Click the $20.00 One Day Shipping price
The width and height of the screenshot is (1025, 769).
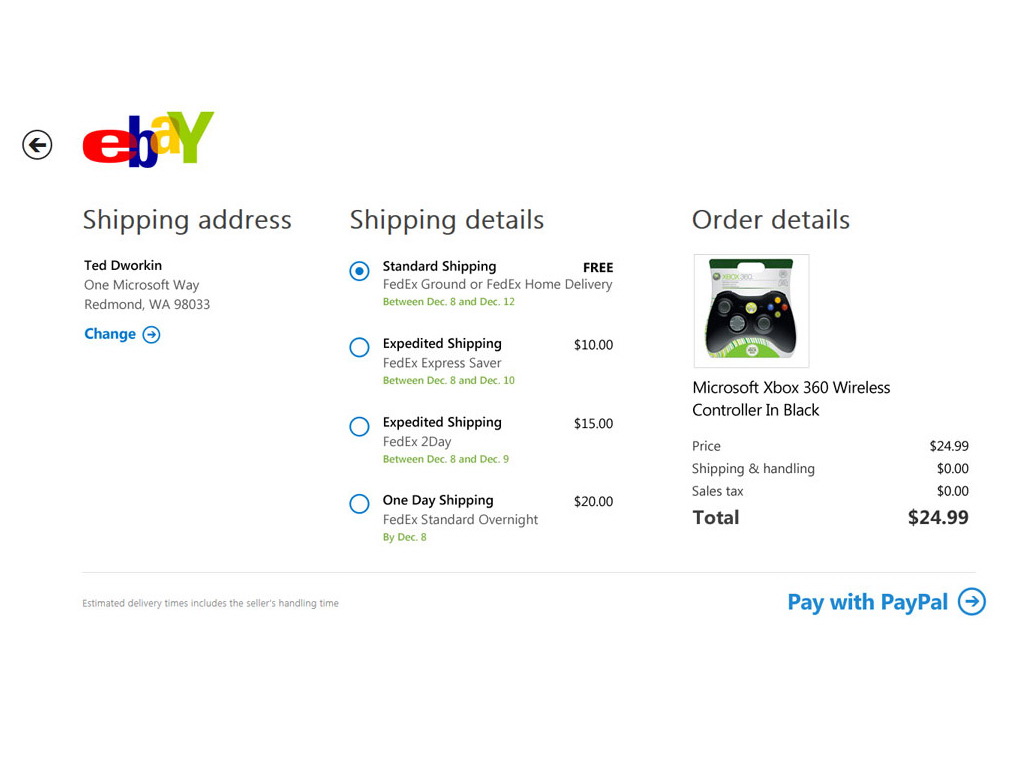593,502
